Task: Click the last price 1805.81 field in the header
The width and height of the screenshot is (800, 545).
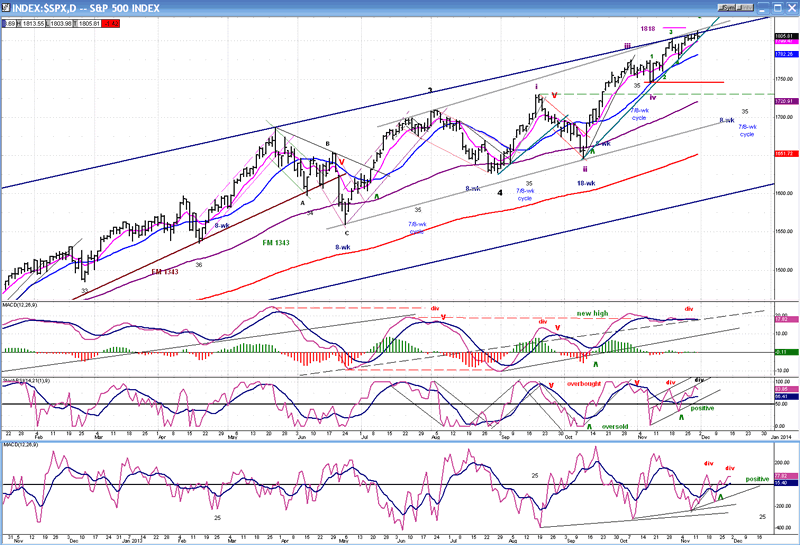Action: click(x=87, y=23)
